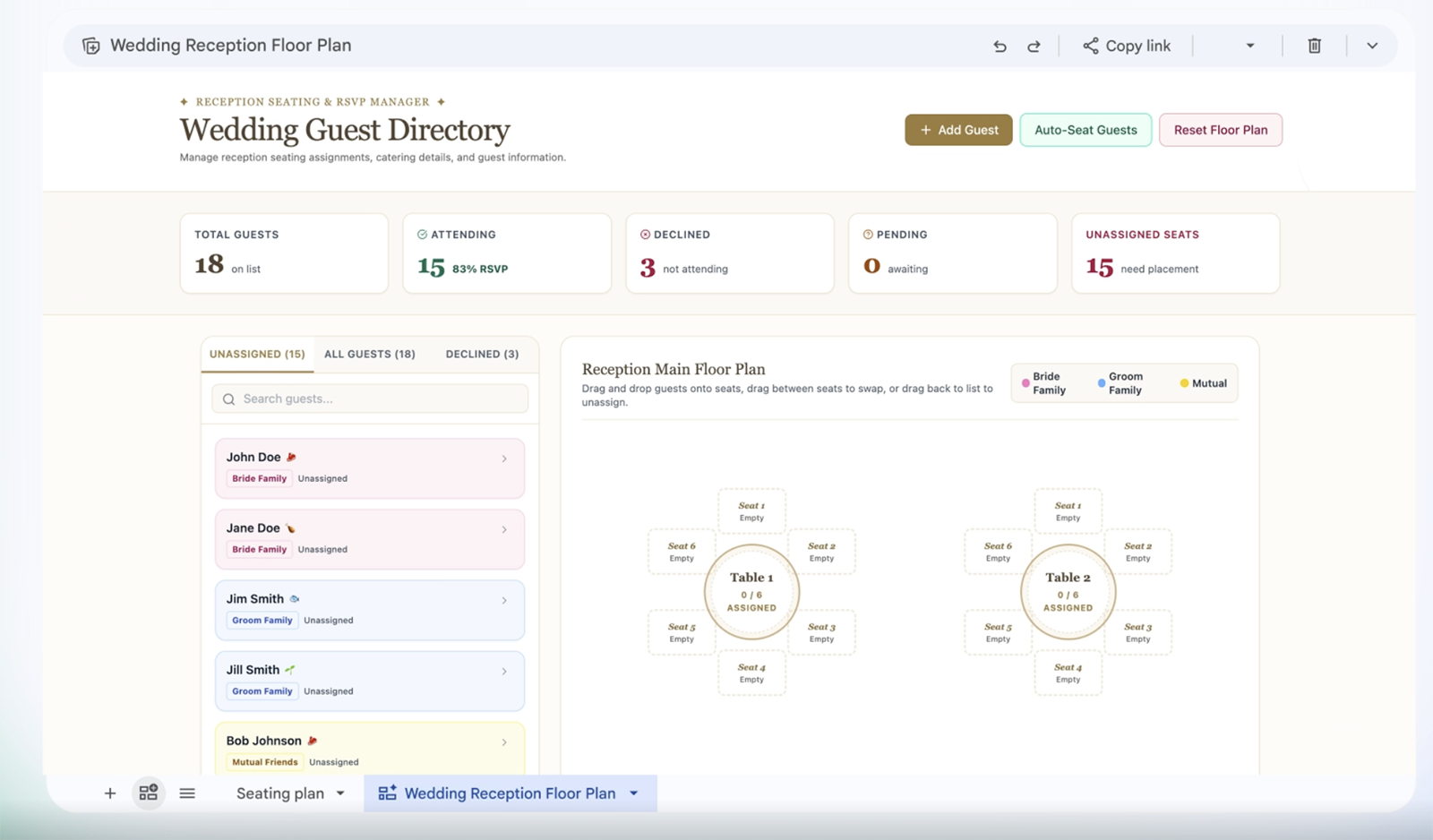1433x840 pixels.
Task: Click the Wedding Reception Floor Plan tab icon
Action: [x=387, y=793]
